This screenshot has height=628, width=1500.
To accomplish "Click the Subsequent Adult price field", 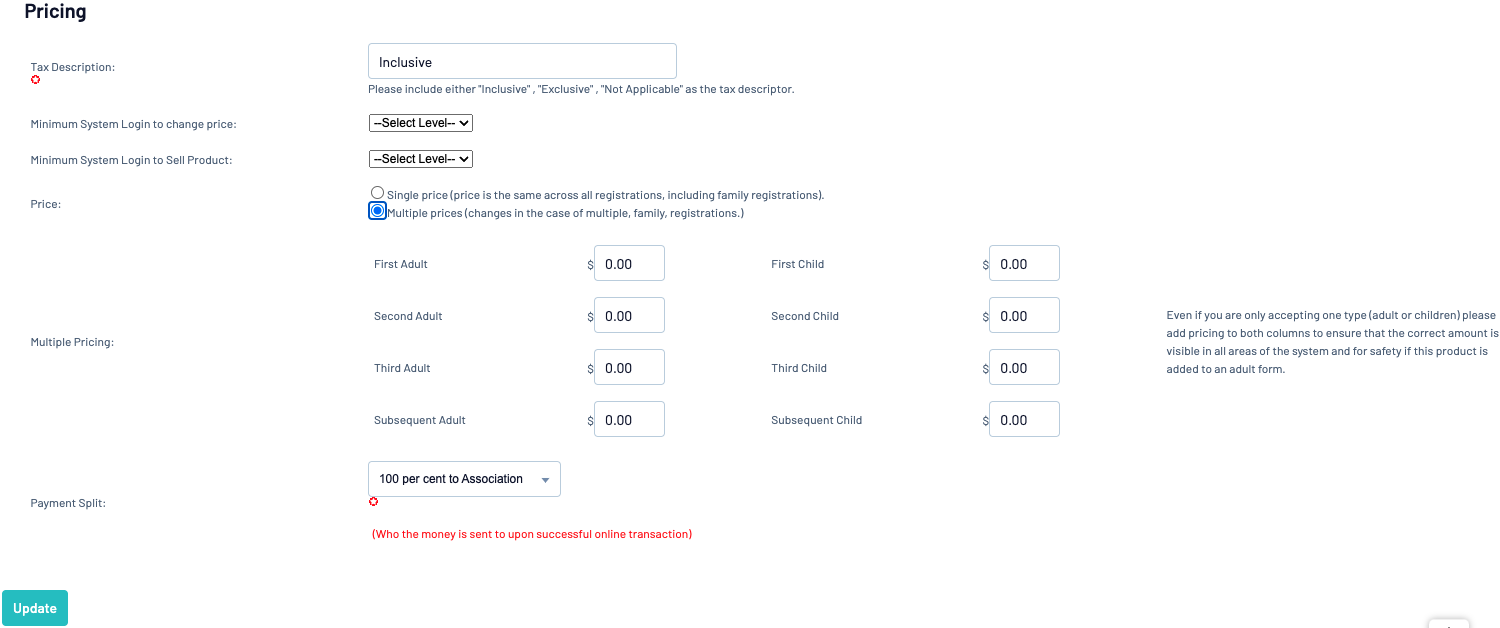I will coord(629,420).
